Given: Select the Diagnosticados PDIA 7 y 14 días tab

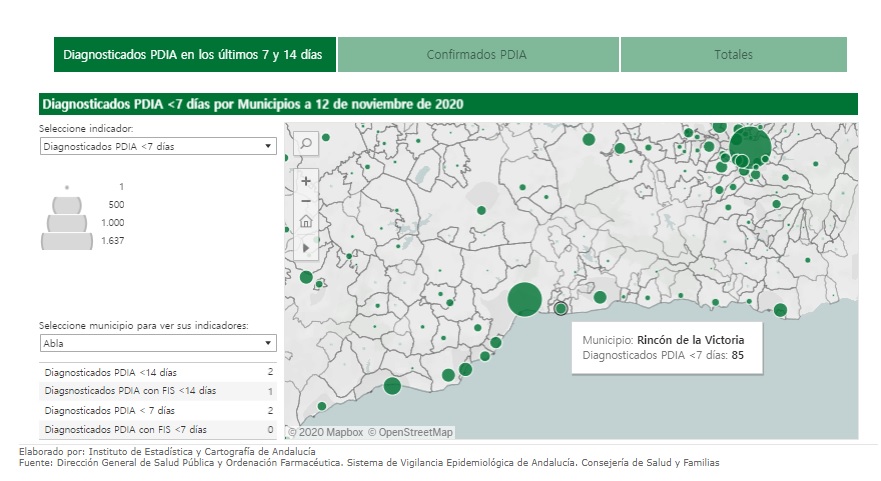Looking at the screenshot, I should (x=195, y=55).
